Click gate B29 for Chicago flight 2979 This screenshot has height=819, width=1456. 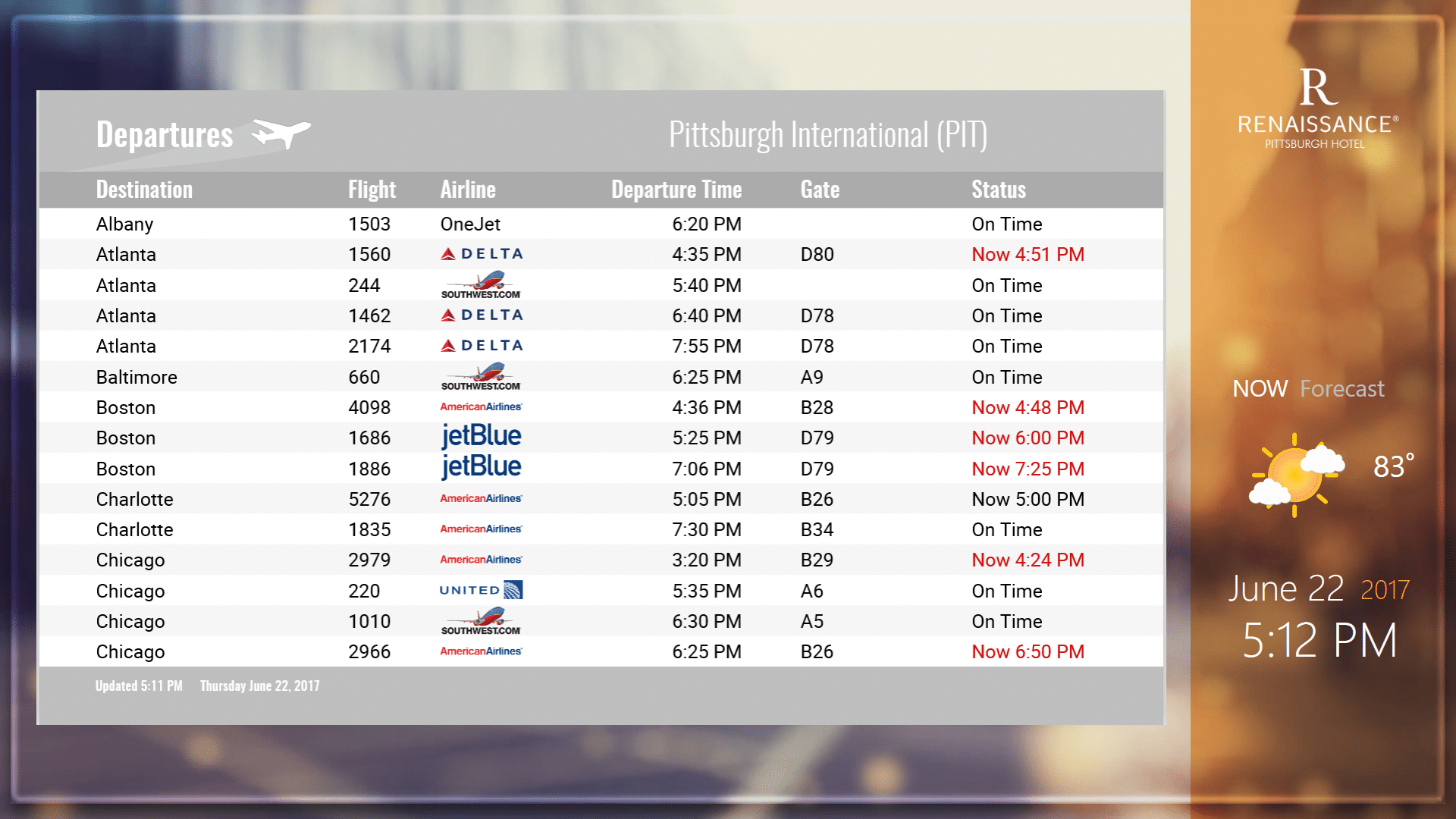click(x=817, y=560)
